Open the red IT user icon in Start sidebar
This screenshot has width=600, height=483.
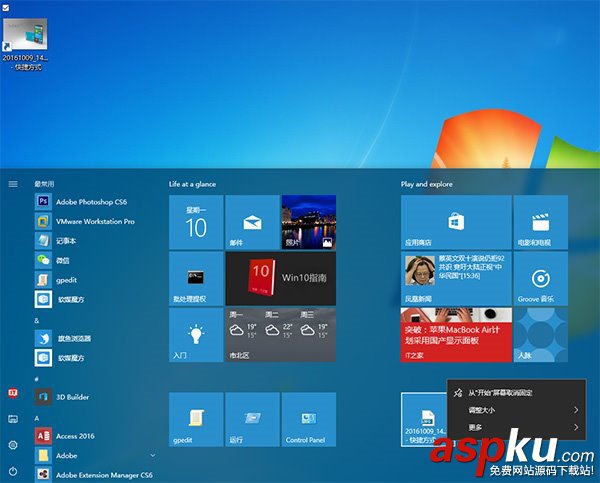13,393
